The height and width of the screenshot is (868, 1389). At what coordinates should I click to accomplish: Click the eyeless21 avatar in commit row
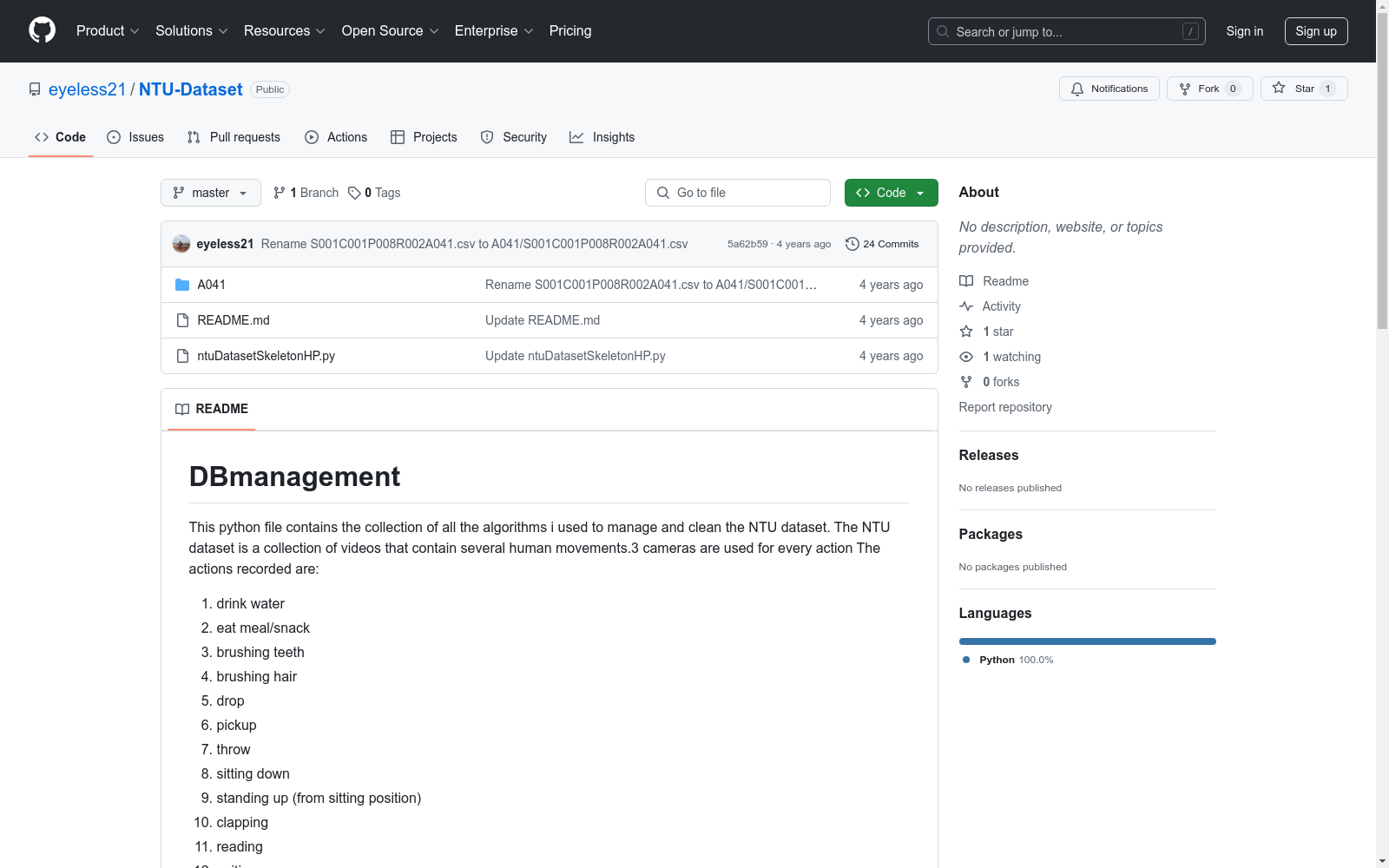point(181,244)
